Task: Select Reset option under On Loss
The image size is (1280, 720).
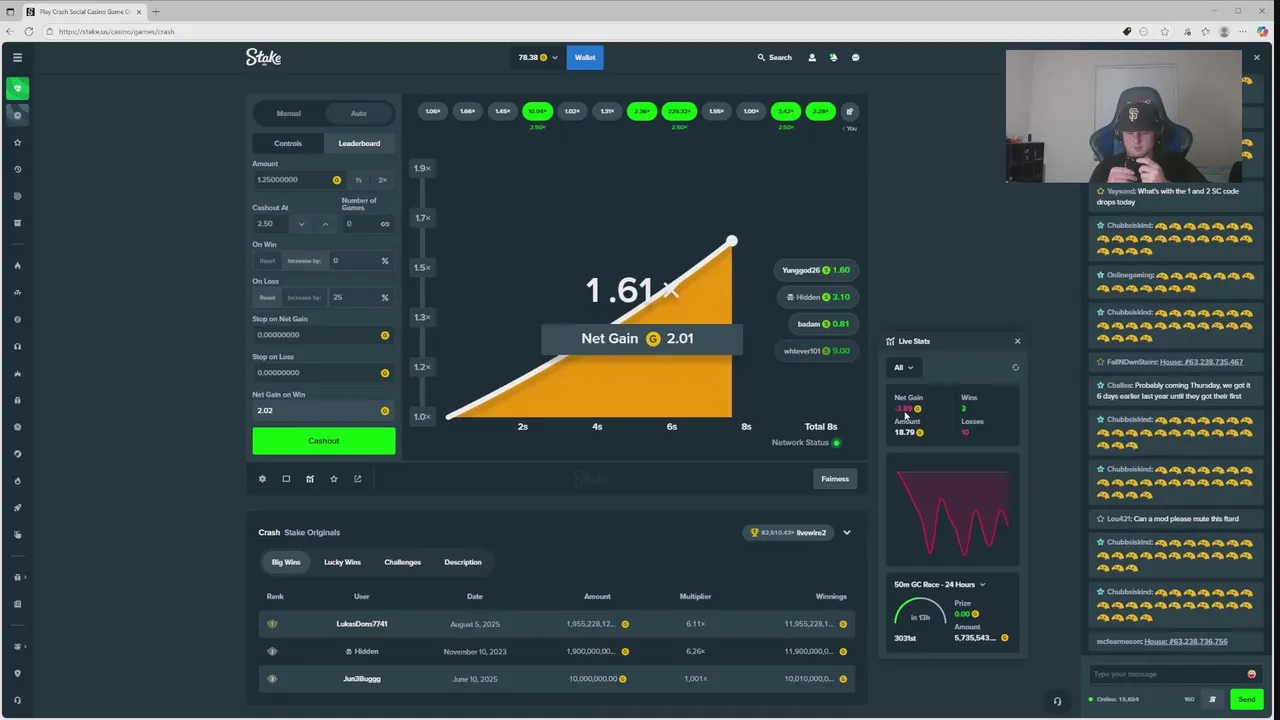Action: (x=267, y=298)
